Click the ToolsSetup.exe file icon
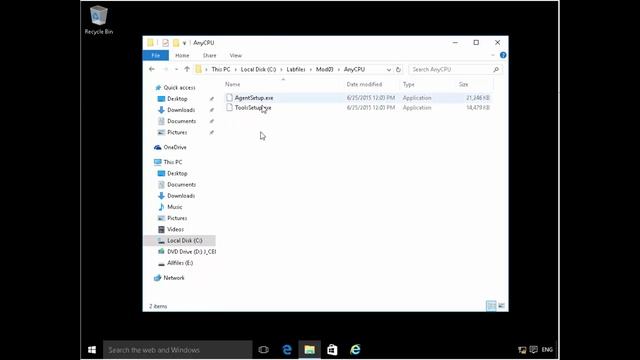This screenshot has height=360, width=640. tap(229, 107)
